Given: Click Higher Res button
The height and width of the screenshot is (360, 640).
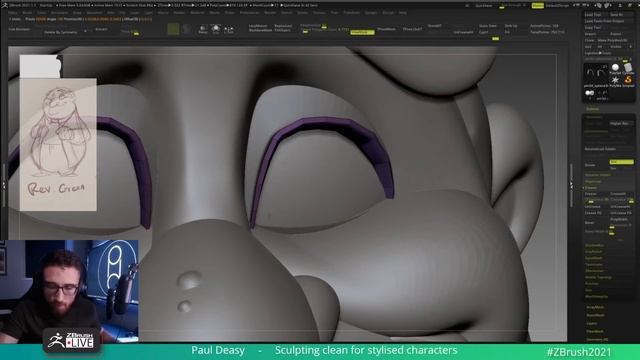Looking at the screenshot, I should tap(620, 123).
